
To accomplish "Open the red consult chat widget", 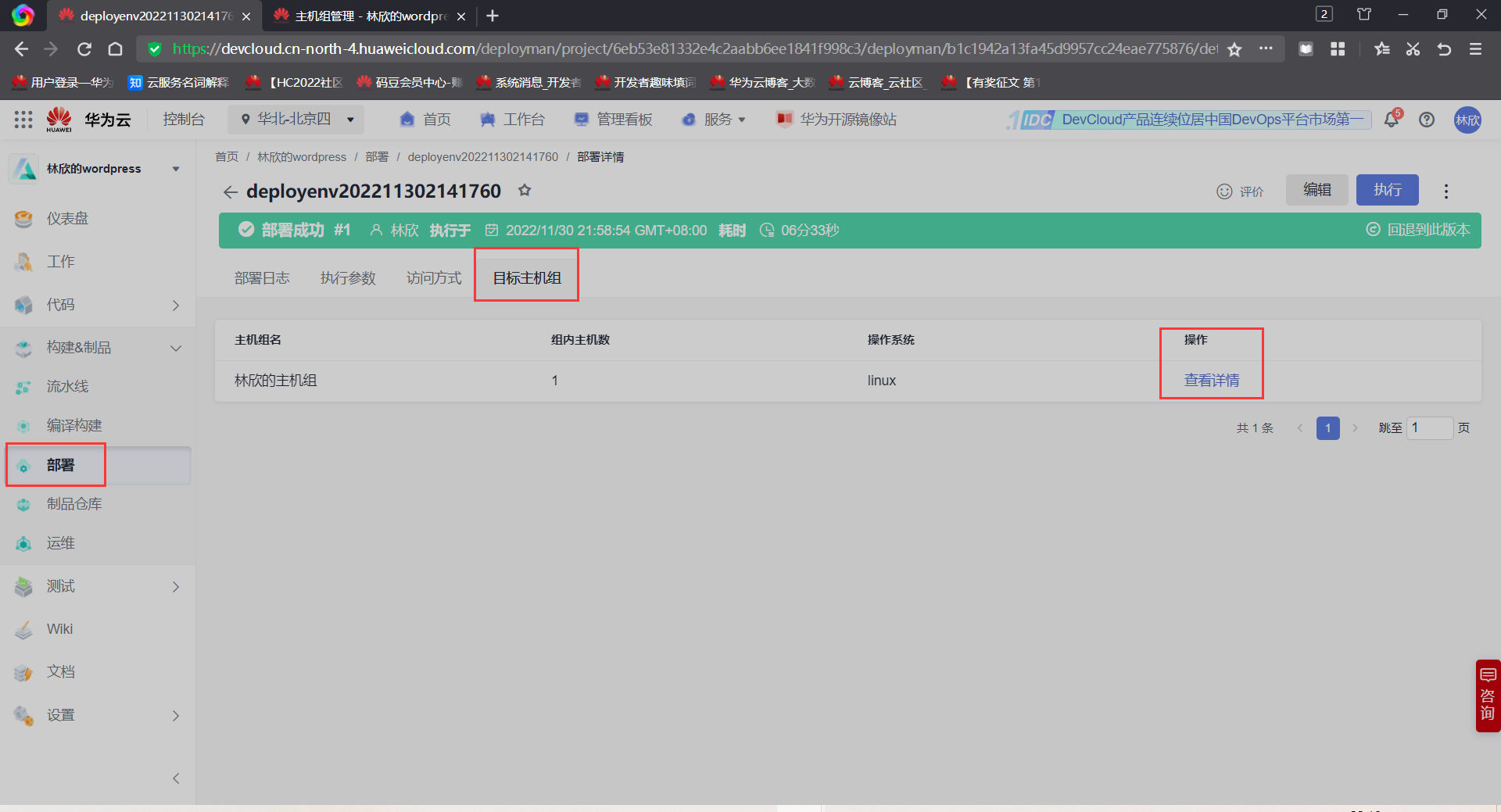I will 1488,696.
